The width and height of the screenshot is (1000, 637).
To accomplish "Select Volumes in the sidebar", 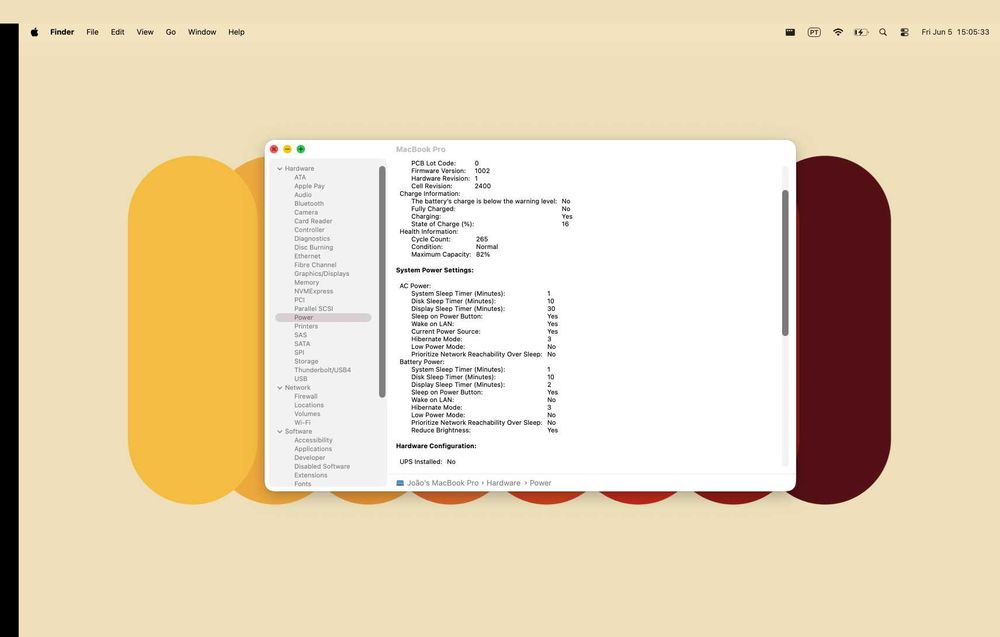I will coord(307,414).
